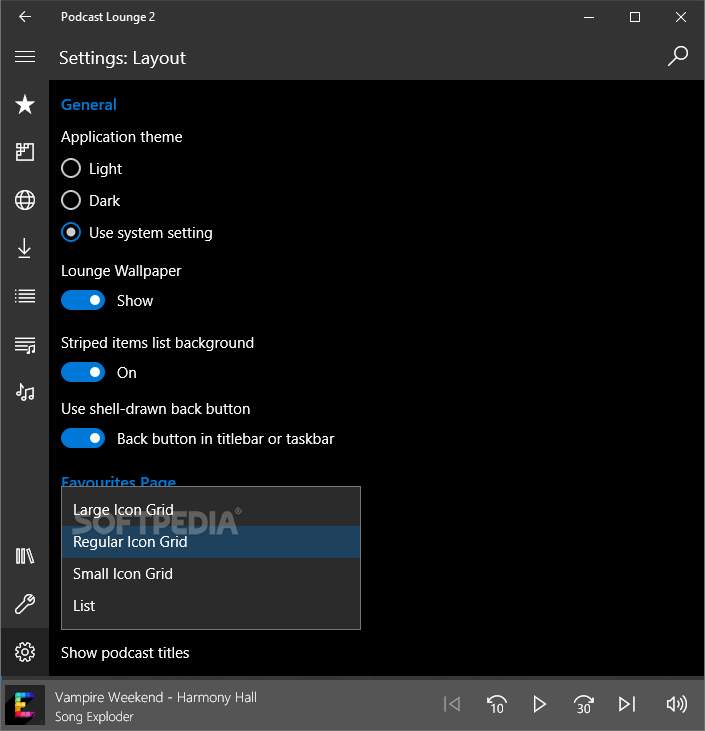Viewport: 705px width, 731px height.
Task: Open the podcast grid page icon
Action: tap(25, 152)
